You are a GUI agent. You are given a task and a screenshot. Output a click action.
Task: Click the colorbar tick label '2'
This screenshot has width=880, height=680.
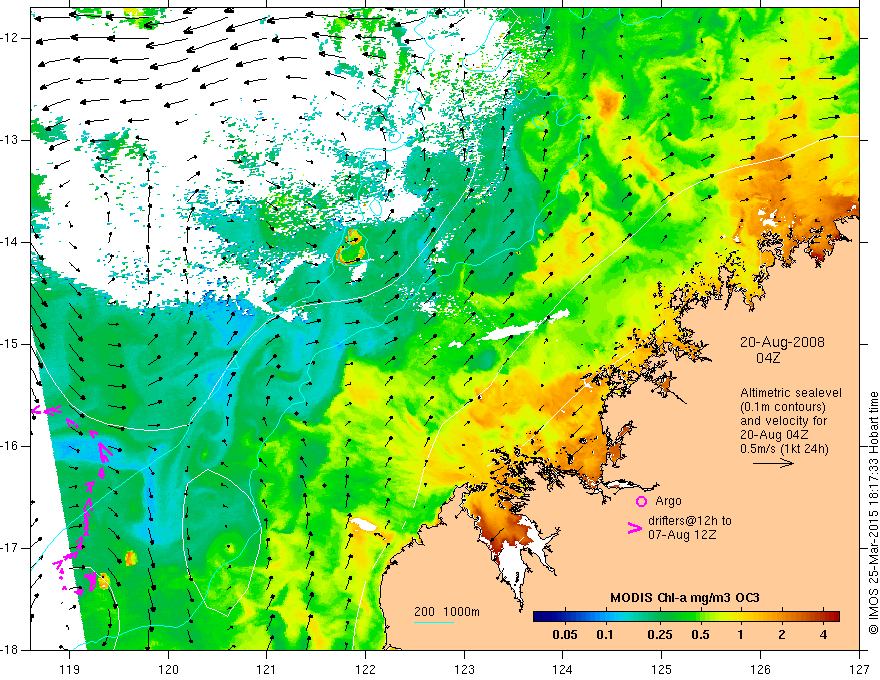click(782, 635)
